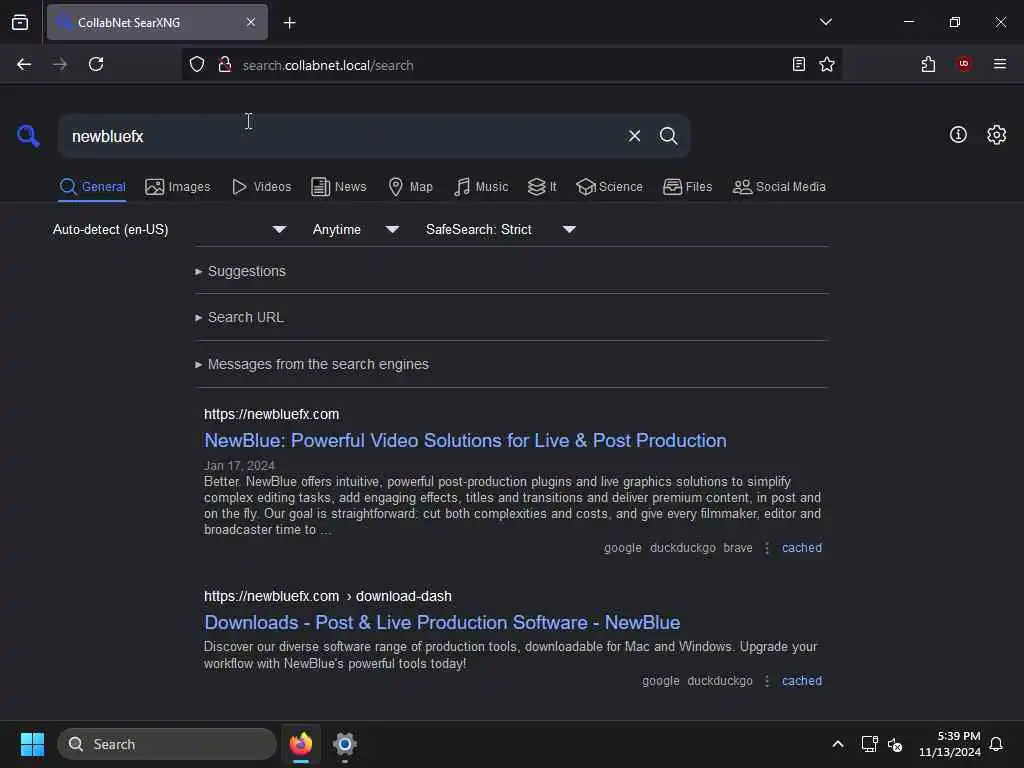Open the clock showing 5:39 PM
The width and height of the screenshot is (1024, 768).
pos(950,744)
